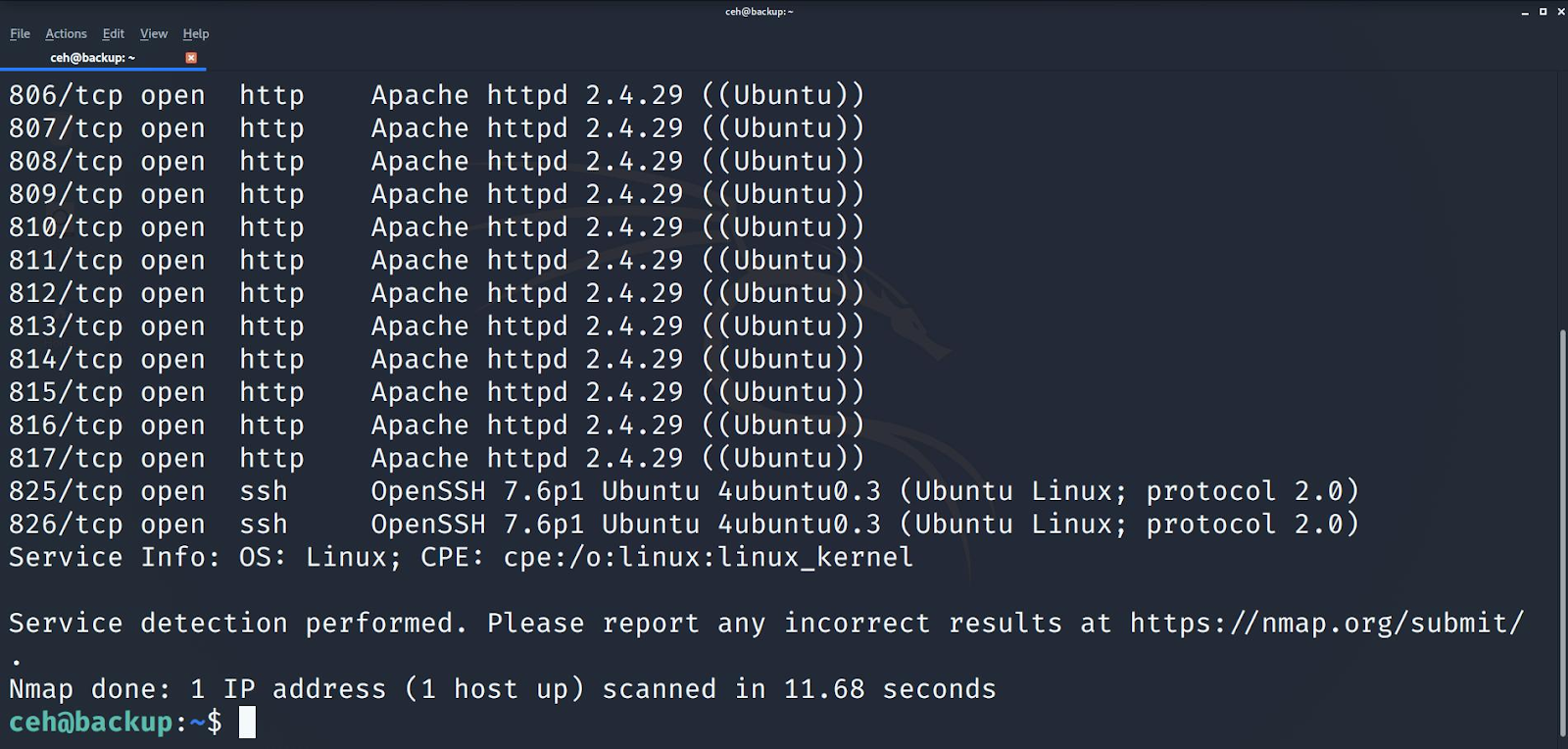Screen dimensions: 1568x749
Task: Click the ceh@backup prompt text
Action: pos(116,723)
